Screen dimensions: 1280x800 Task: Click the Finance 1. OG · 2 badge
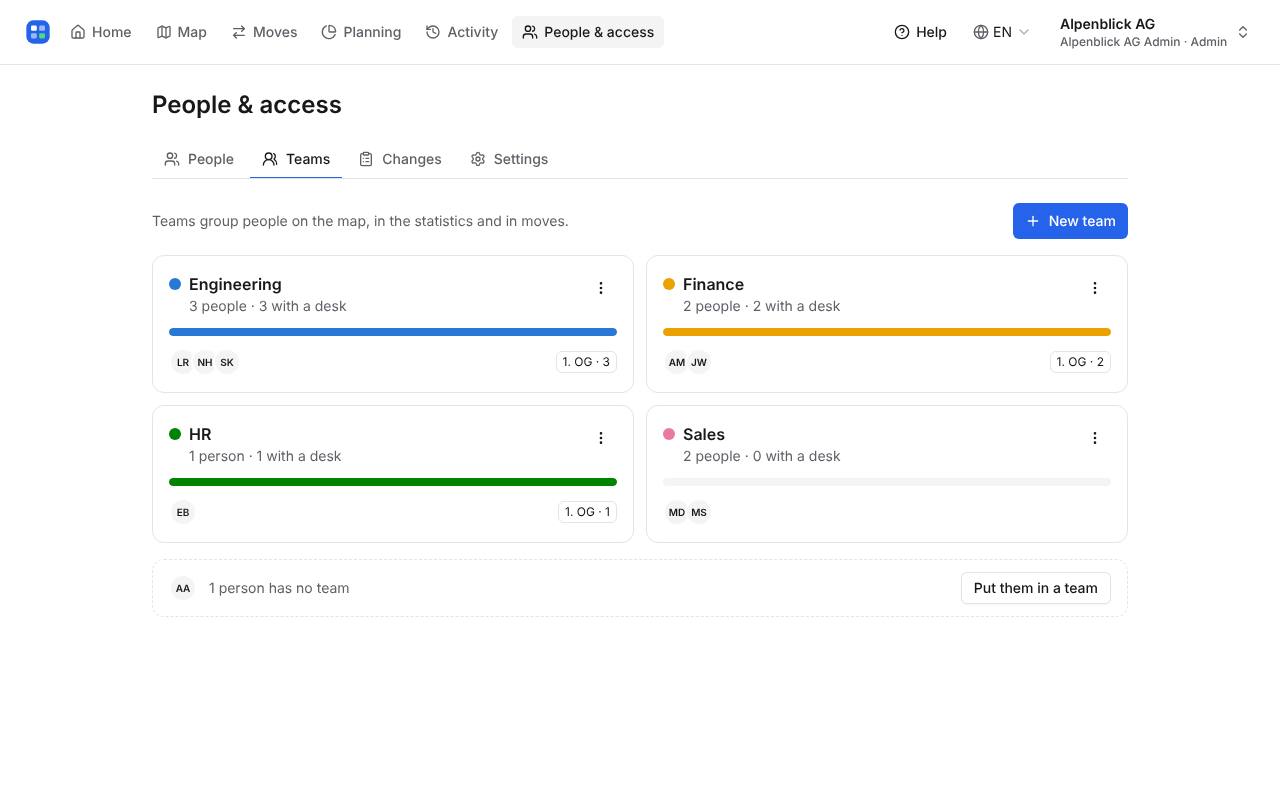point(1080,362)
